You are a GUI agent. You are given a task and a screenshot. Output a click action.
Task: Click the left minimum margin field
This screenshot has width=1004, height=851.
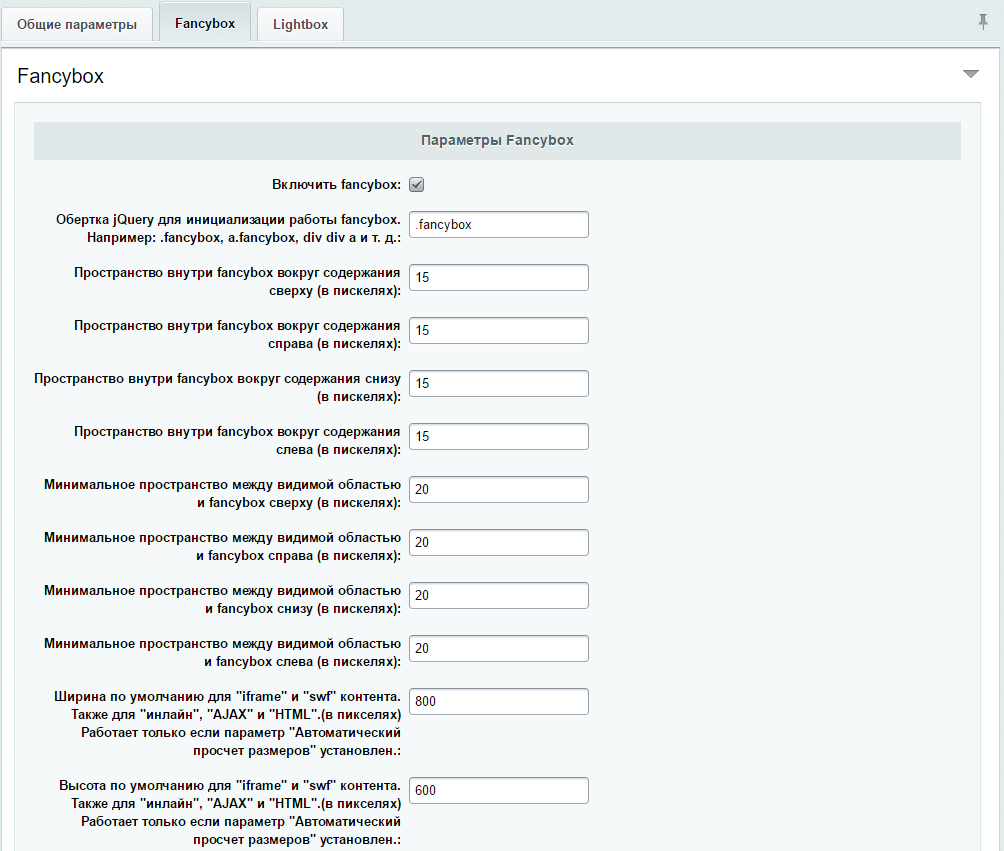(x=499, y=649)
